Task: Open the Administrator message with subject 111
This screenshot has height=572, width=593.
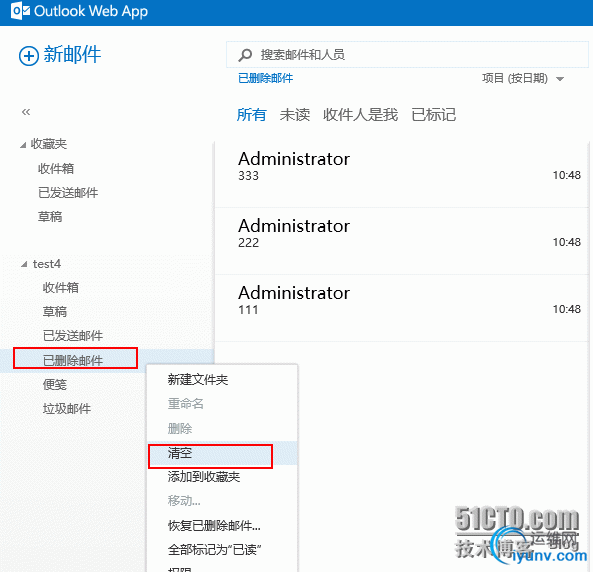Action: click(x=402, y=308)
